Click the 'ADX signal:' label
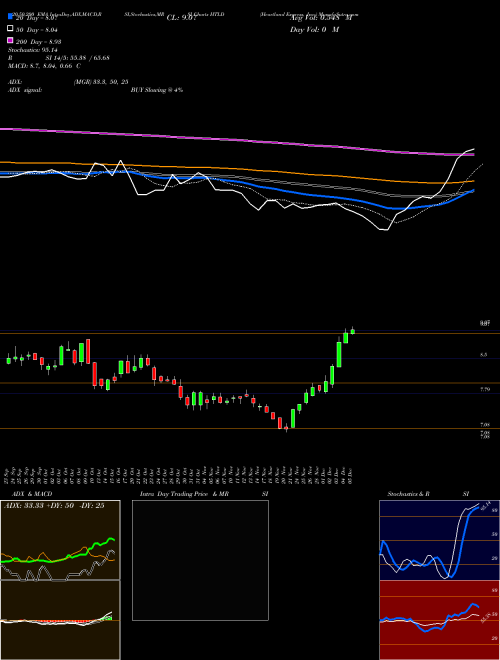 pyautogui.click(x=25, y=90)
